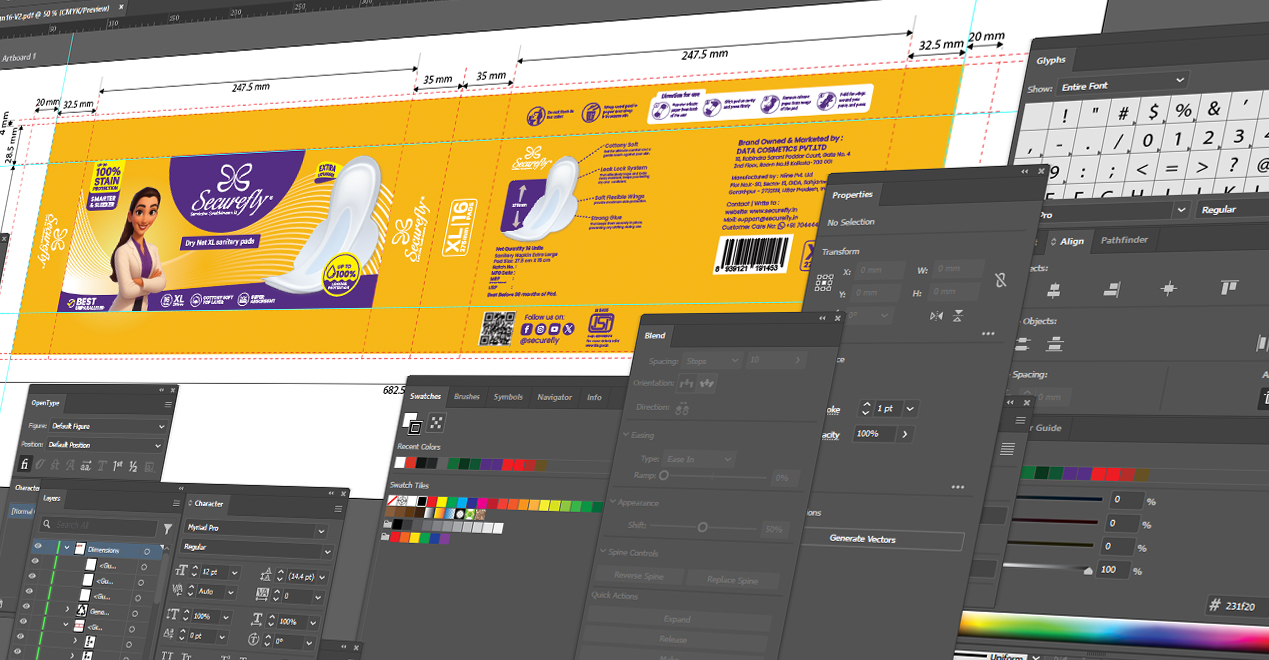This screenshot has height=660, width=1269.
Task: Switch to the Info tab
Action: click(594, 398)
